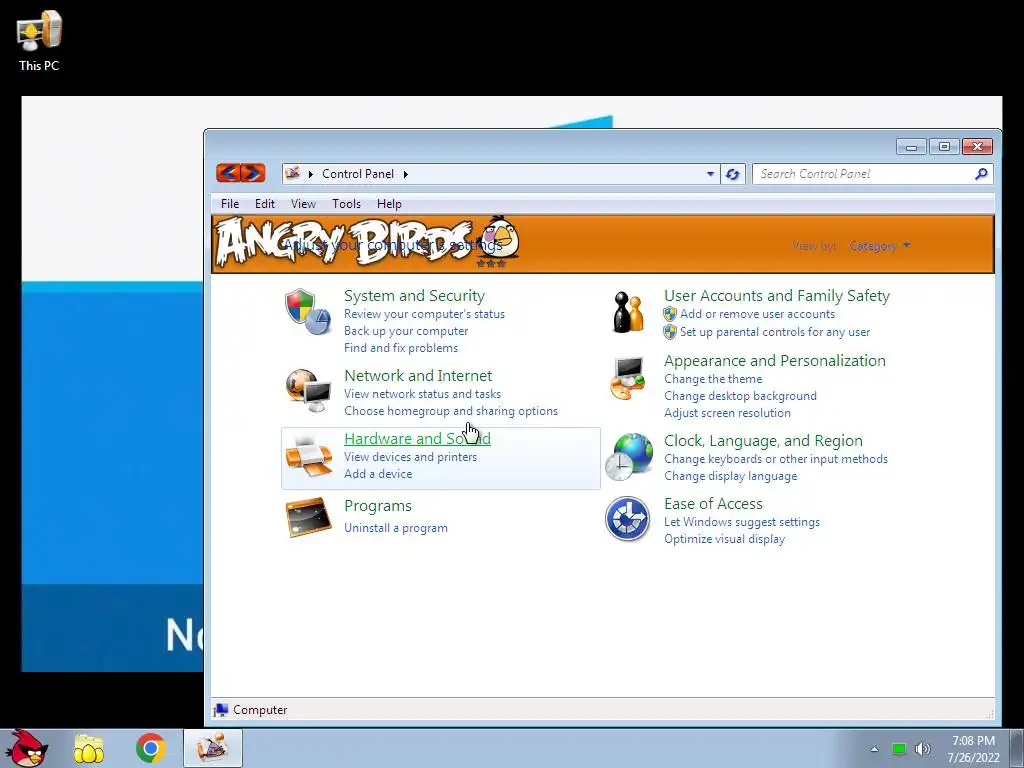Open the Edit menu
This screenshot has height=768, width=1024.
(x=264, y=204)
